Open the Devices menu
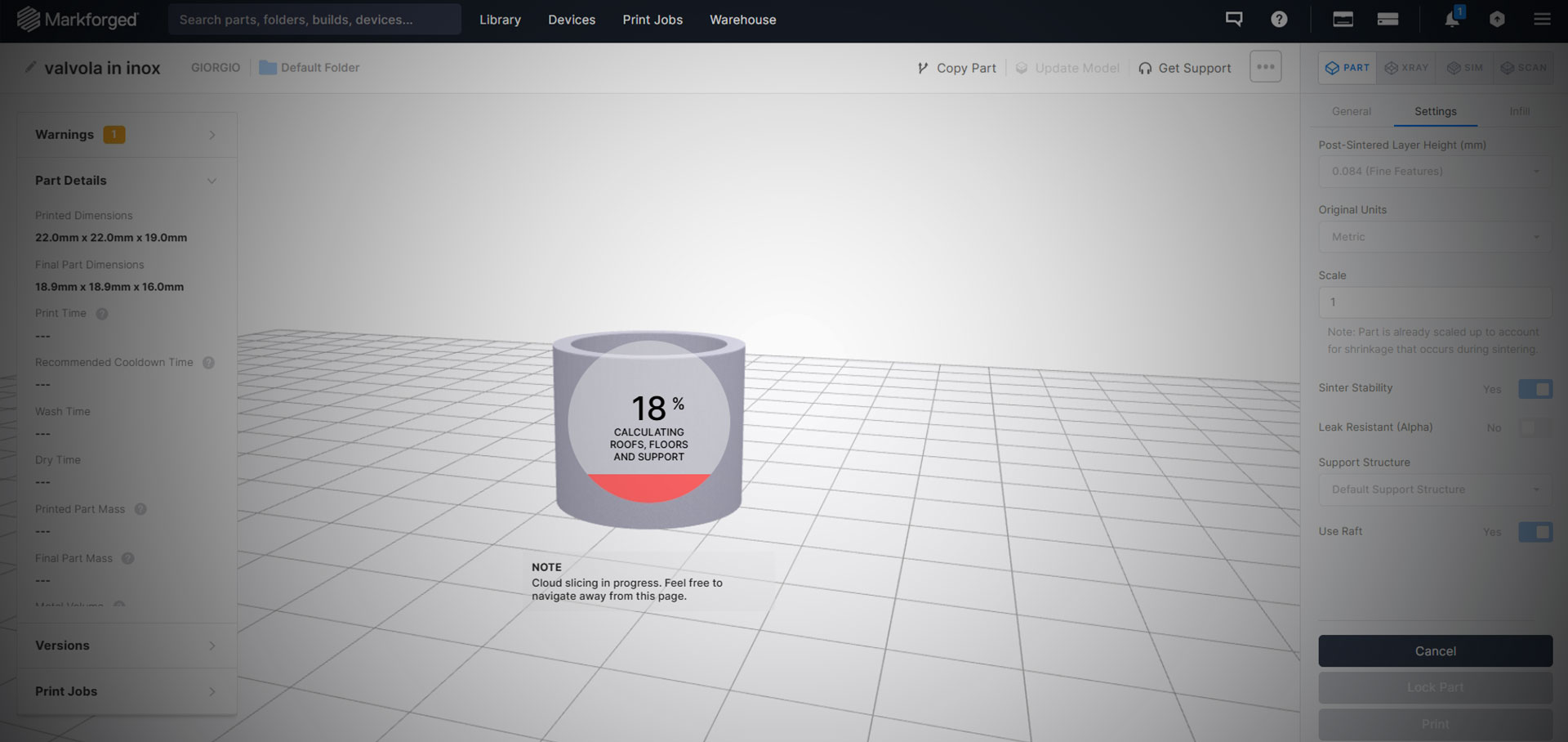The width and height of the screenshot is (1568, 742). pyautogui.click(x=572, y=20)
